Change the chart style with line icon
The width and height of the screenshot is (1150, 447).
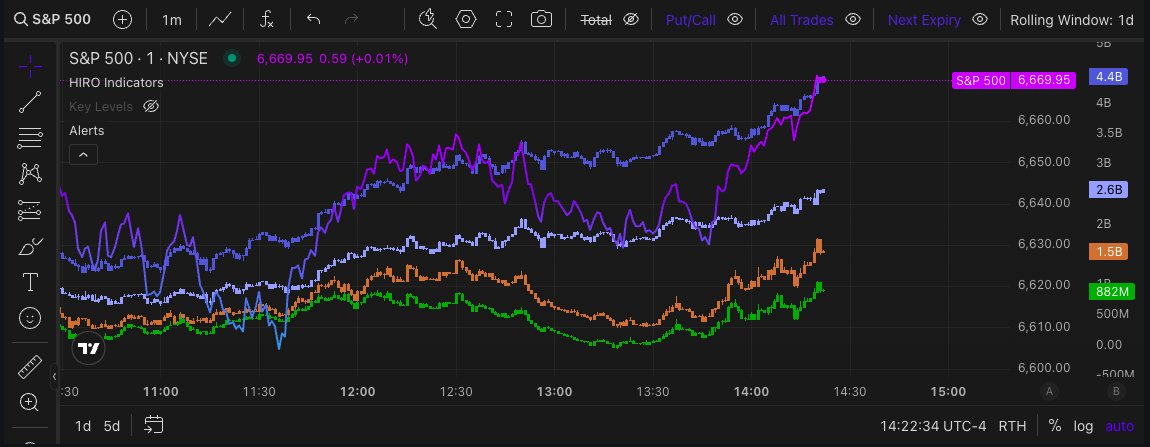(x=220, y=20)
